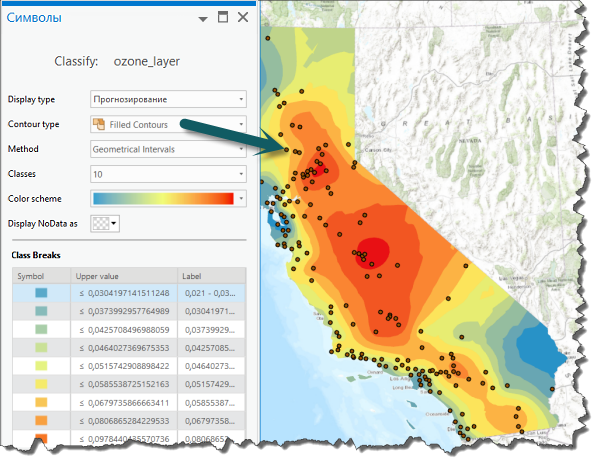
Task: Open the Method dropdown with Geometrical Intervals
Action: [167, 148]
